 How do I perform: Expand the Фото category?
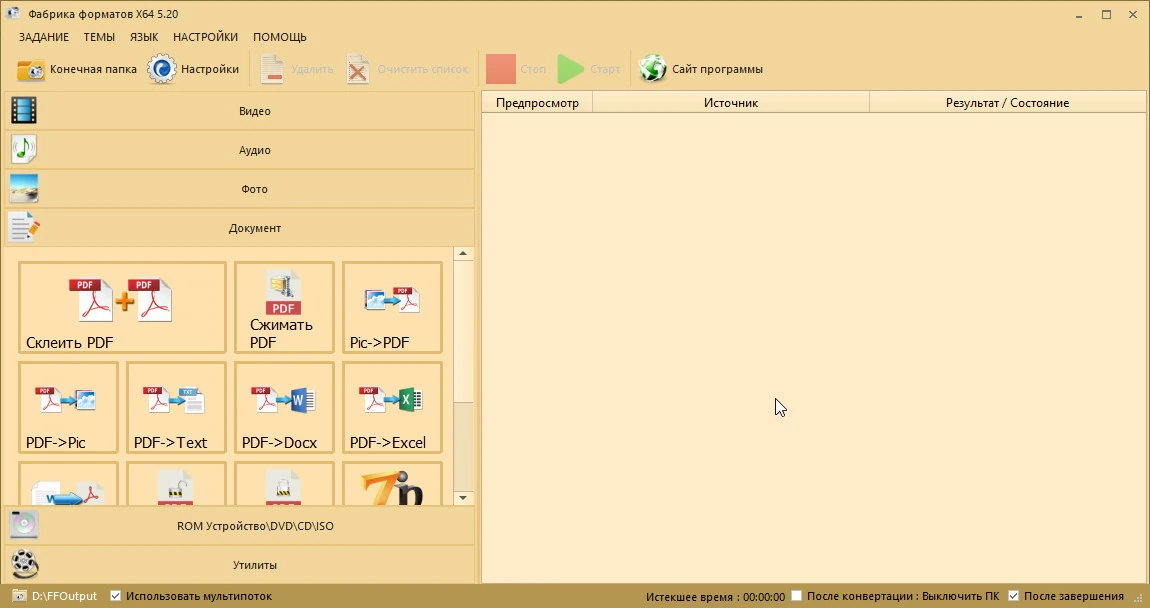coord(240,188)
